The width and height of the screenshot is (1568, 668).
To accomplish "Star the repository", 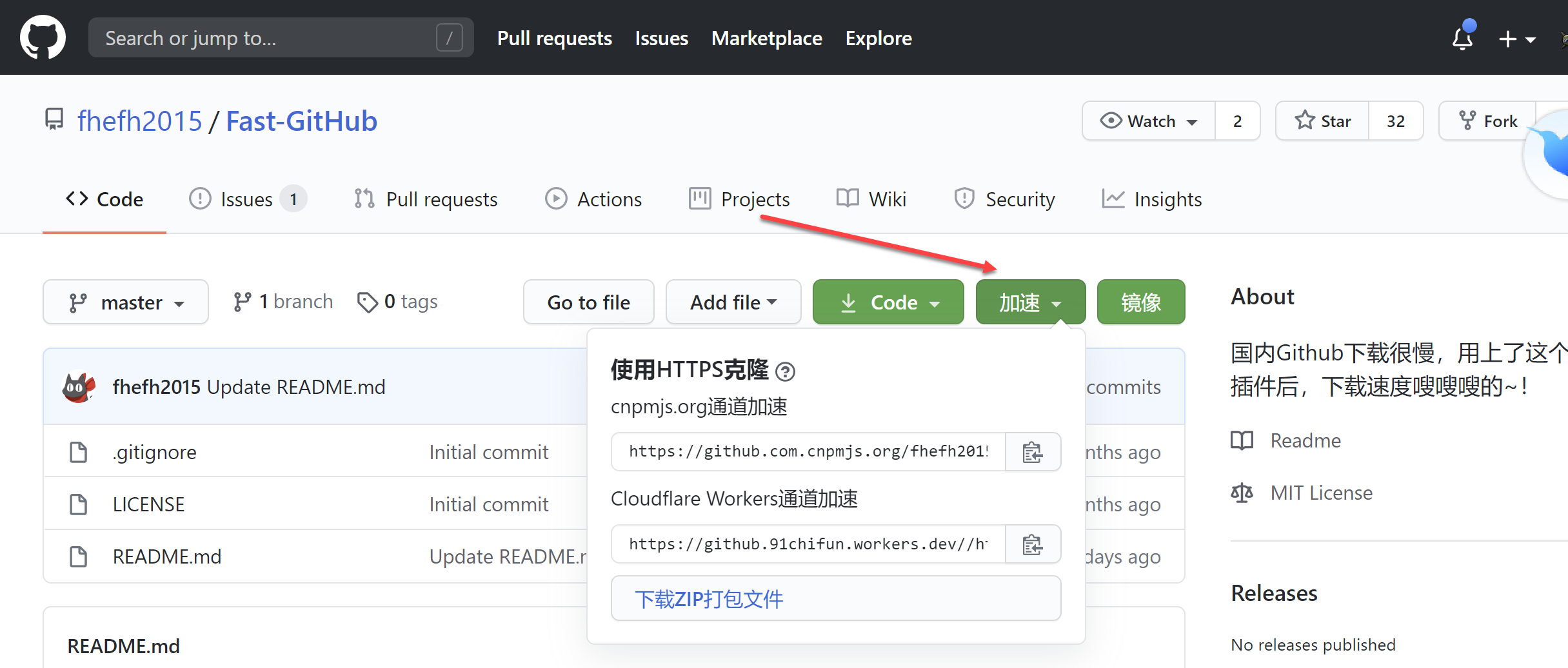I will 1322,121.
